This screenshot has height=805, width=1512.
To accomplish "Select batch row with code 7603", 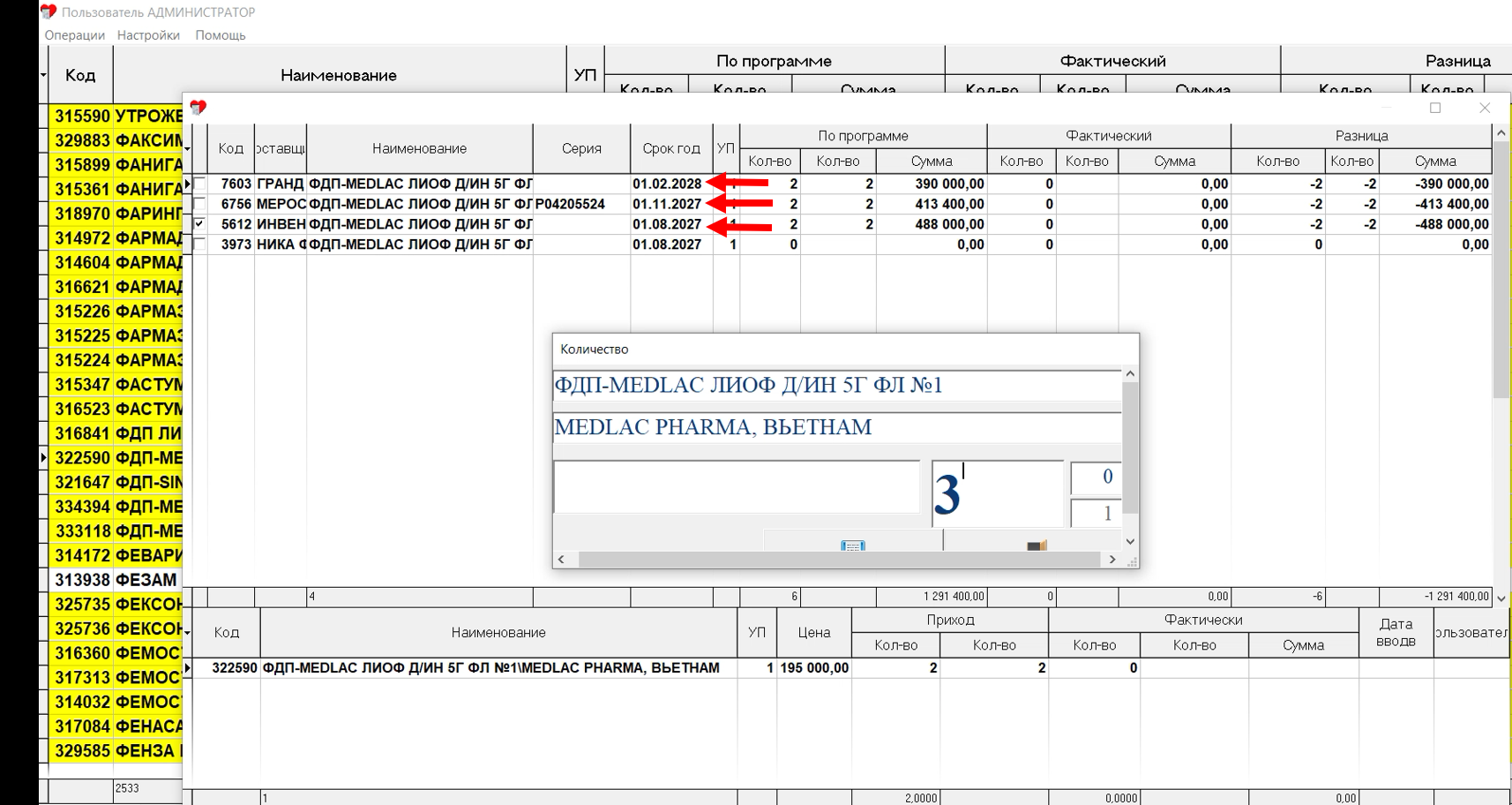I will click(x=841, y=184).
